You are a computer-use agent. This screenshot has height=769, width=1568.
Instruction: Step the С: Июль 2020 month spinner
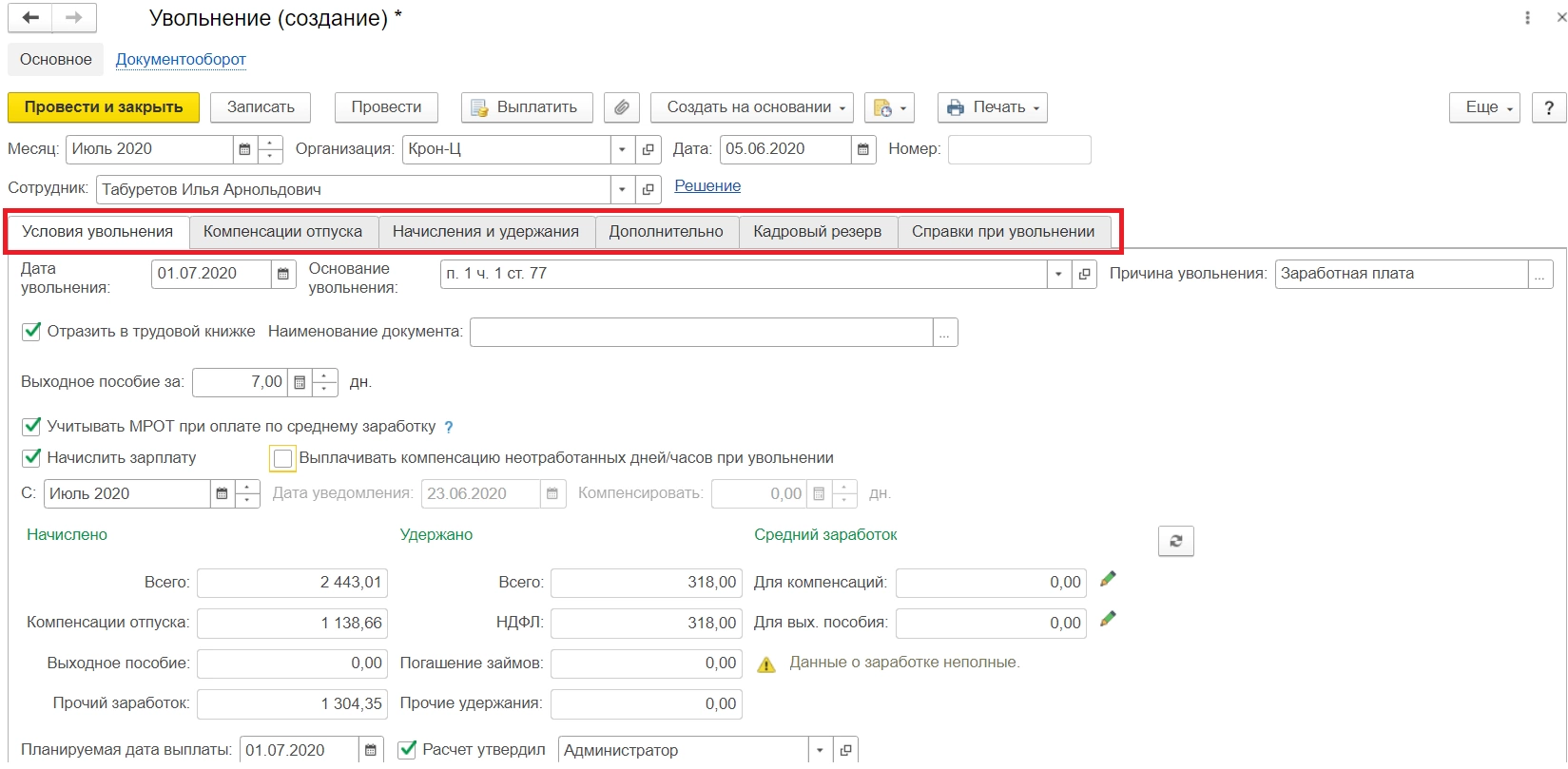coord(247,494)
